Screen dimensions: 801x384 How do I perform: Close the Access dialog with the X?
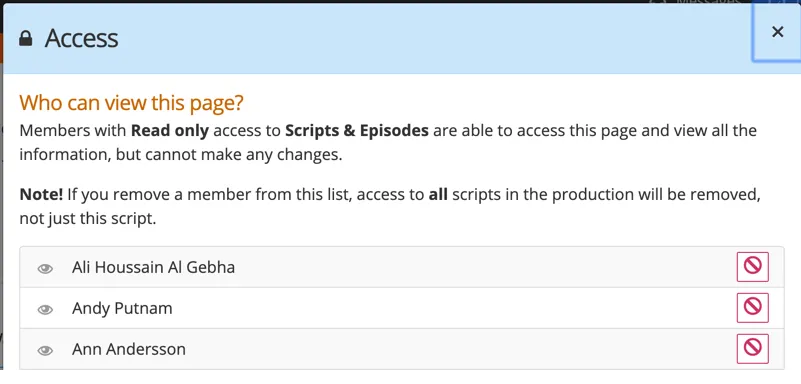(778, 32)
